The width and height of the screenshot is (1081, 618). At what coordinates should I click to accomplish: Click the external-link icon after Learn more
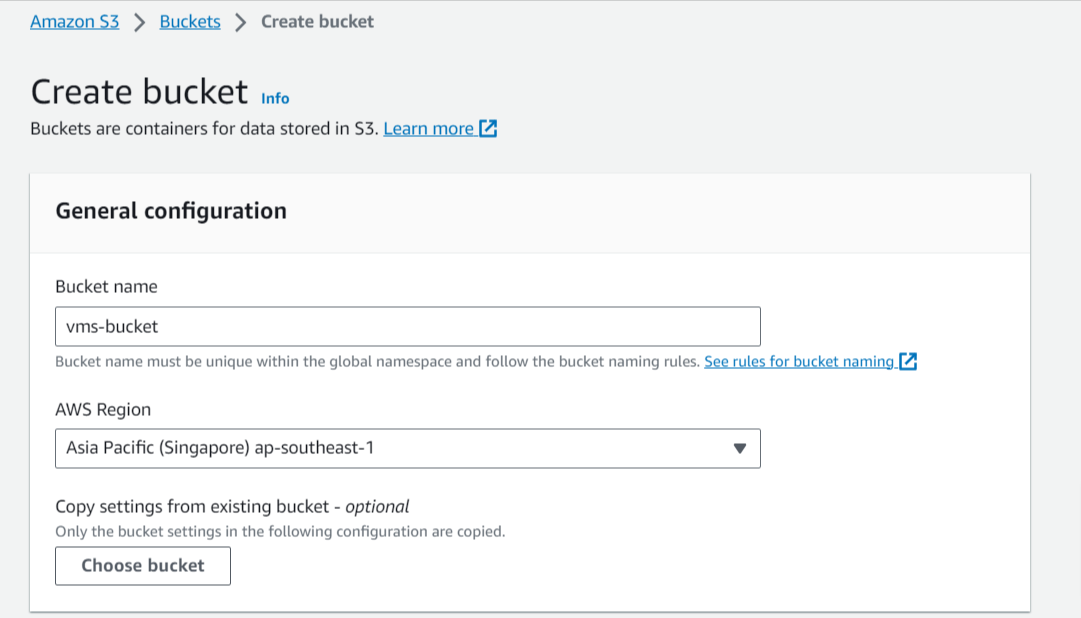coord(488,128)
